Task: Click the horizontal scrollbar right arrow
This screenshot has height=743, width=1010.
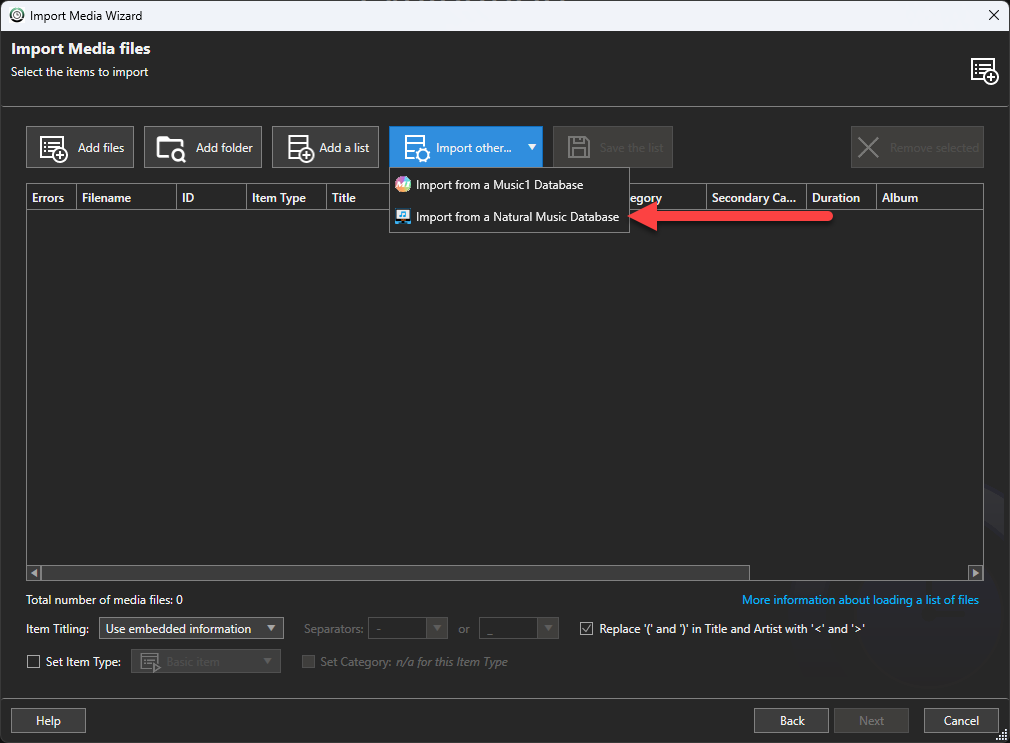Action: (x=975, y=572)
